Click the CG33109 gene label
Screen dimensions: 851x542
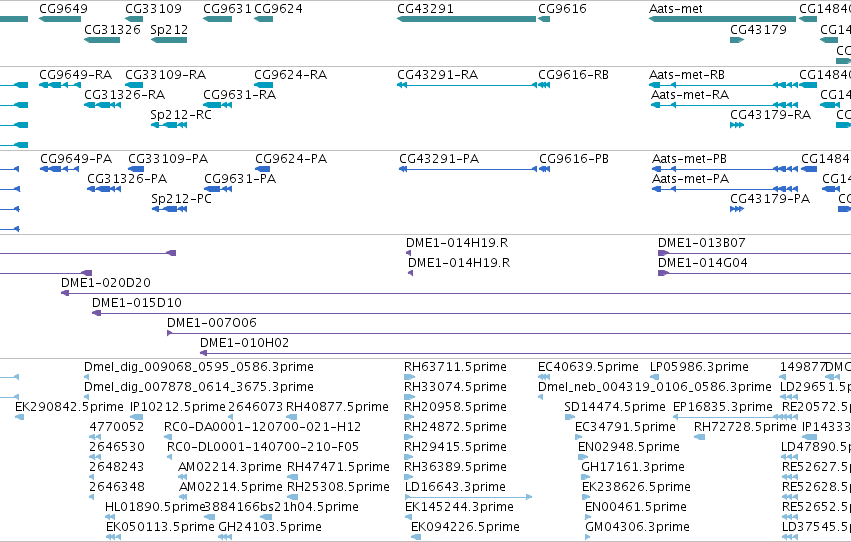[x=153, y=9]
